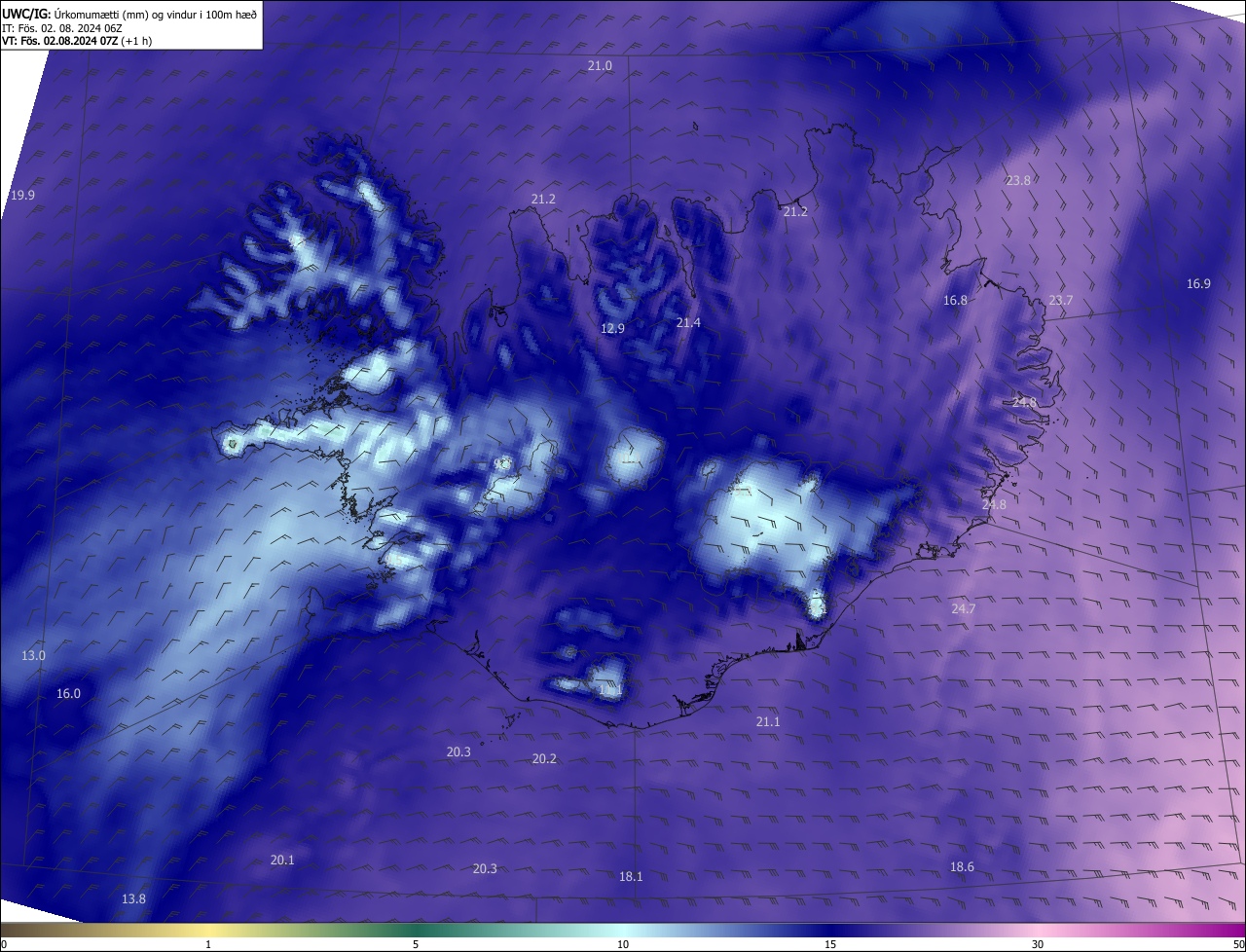The width and height of the screenshot is (1246, 952).
Task: Click the 12.9 value label
Action: coord(612,328)
